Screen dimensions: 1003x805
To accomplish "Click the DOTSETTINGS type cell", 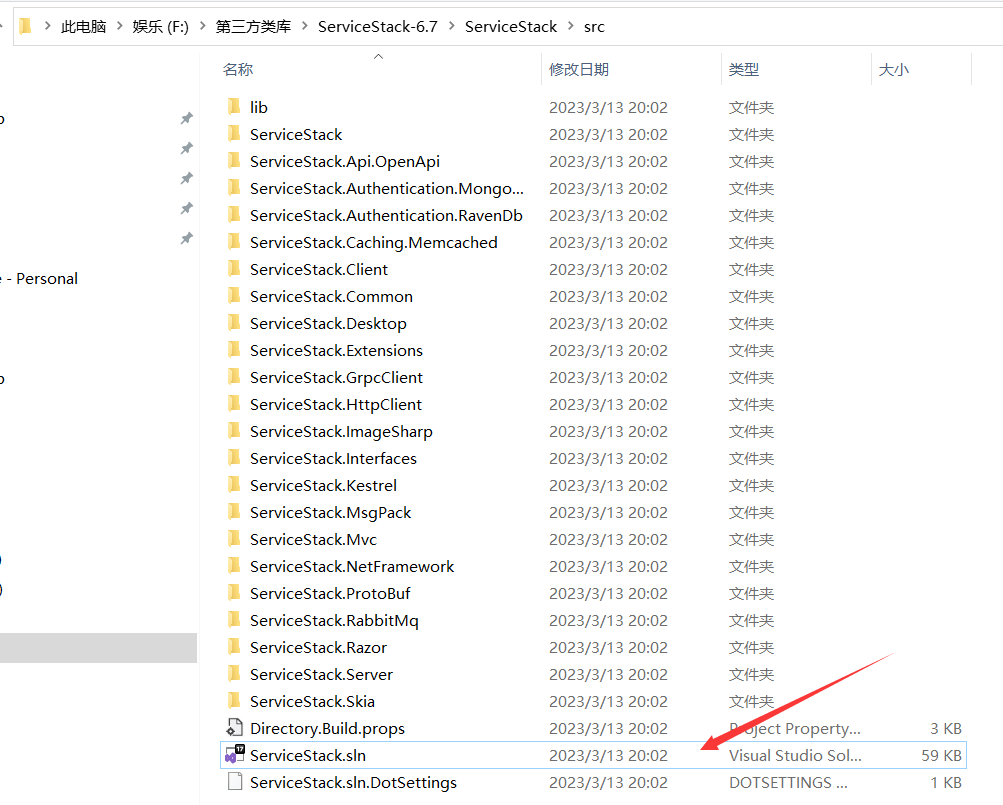I will coord(788,782).
